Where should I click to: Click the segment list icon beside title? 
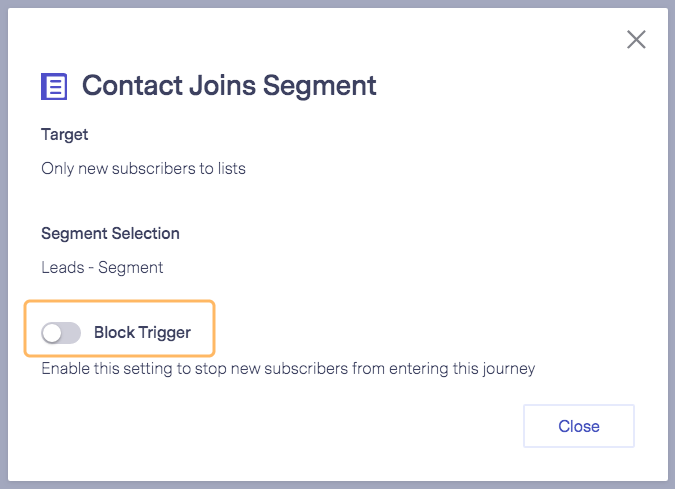[x=54, y=87]
